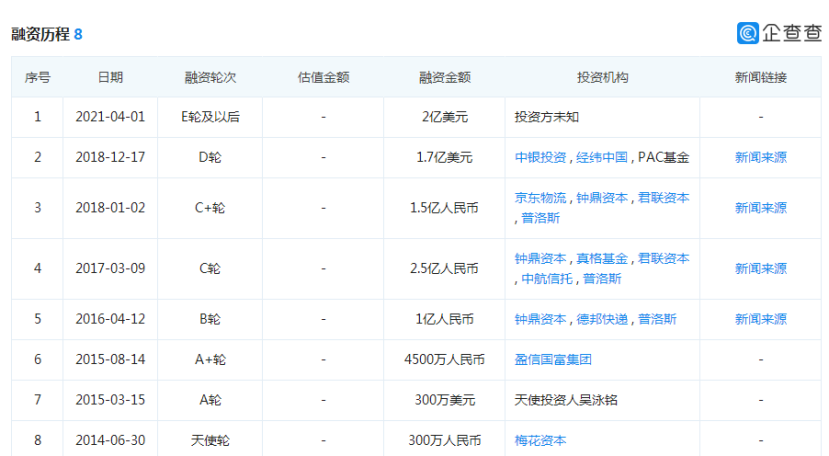Click the 投资机构 column header

pyautogui.click(x=602, y=78)
